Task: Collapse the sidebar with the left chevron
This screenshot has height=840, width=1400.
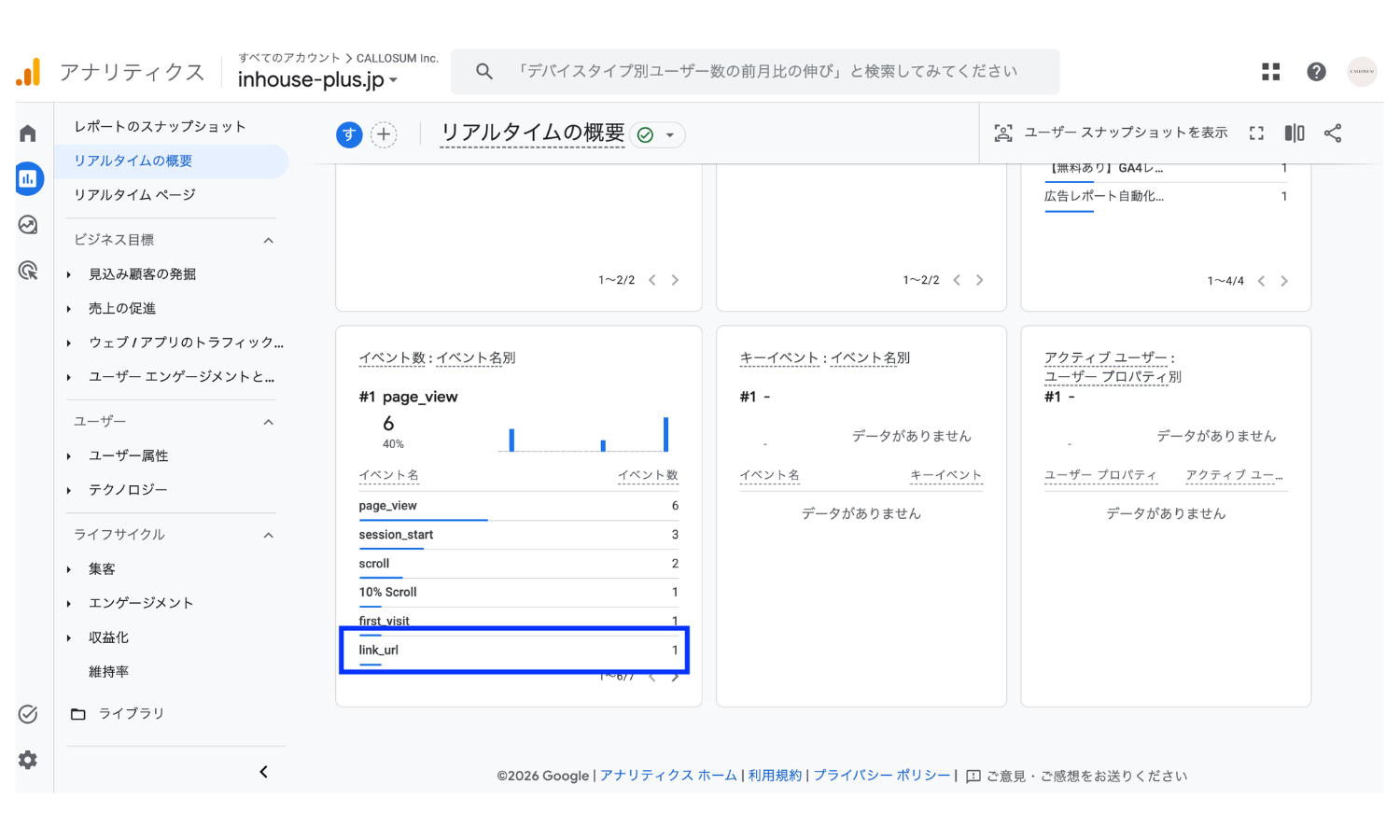Action: coord(263,772)
